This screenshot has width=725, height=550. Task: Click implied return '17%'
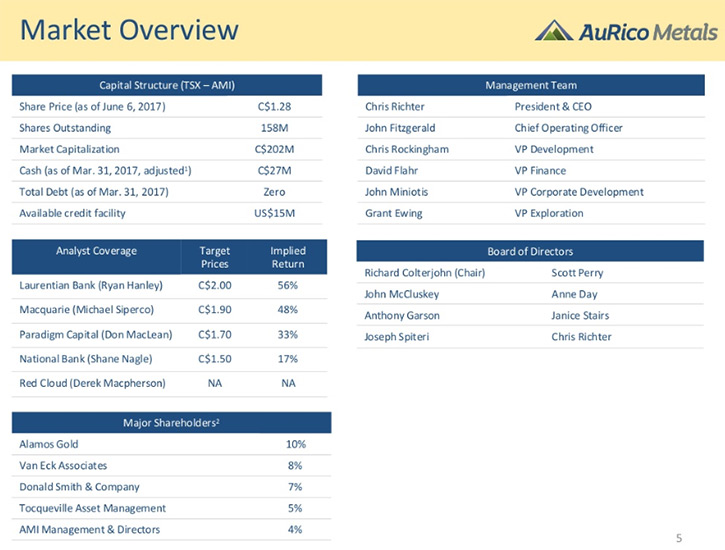[x=288, y=359]
